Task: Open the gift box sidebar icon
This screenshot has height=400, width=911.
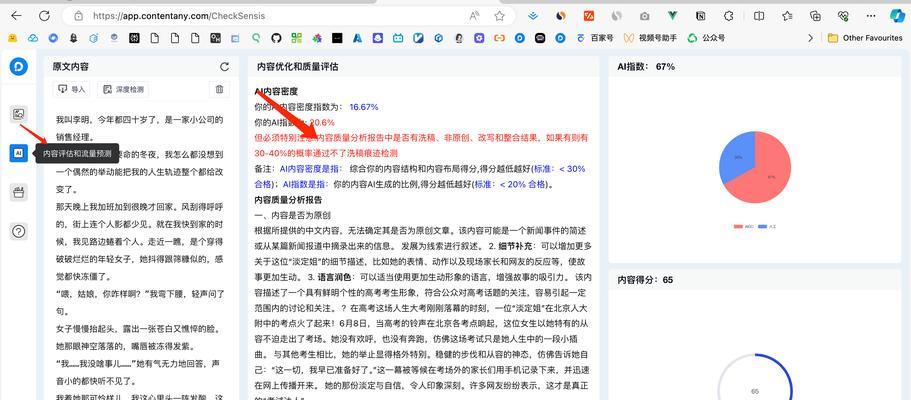Action: point(19,192)
